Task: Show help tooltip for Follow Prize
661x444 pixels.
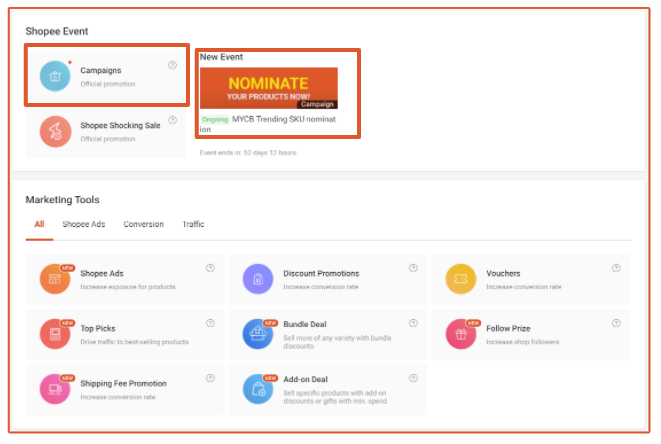Action: pyautogui.click(x=616, y=323)
